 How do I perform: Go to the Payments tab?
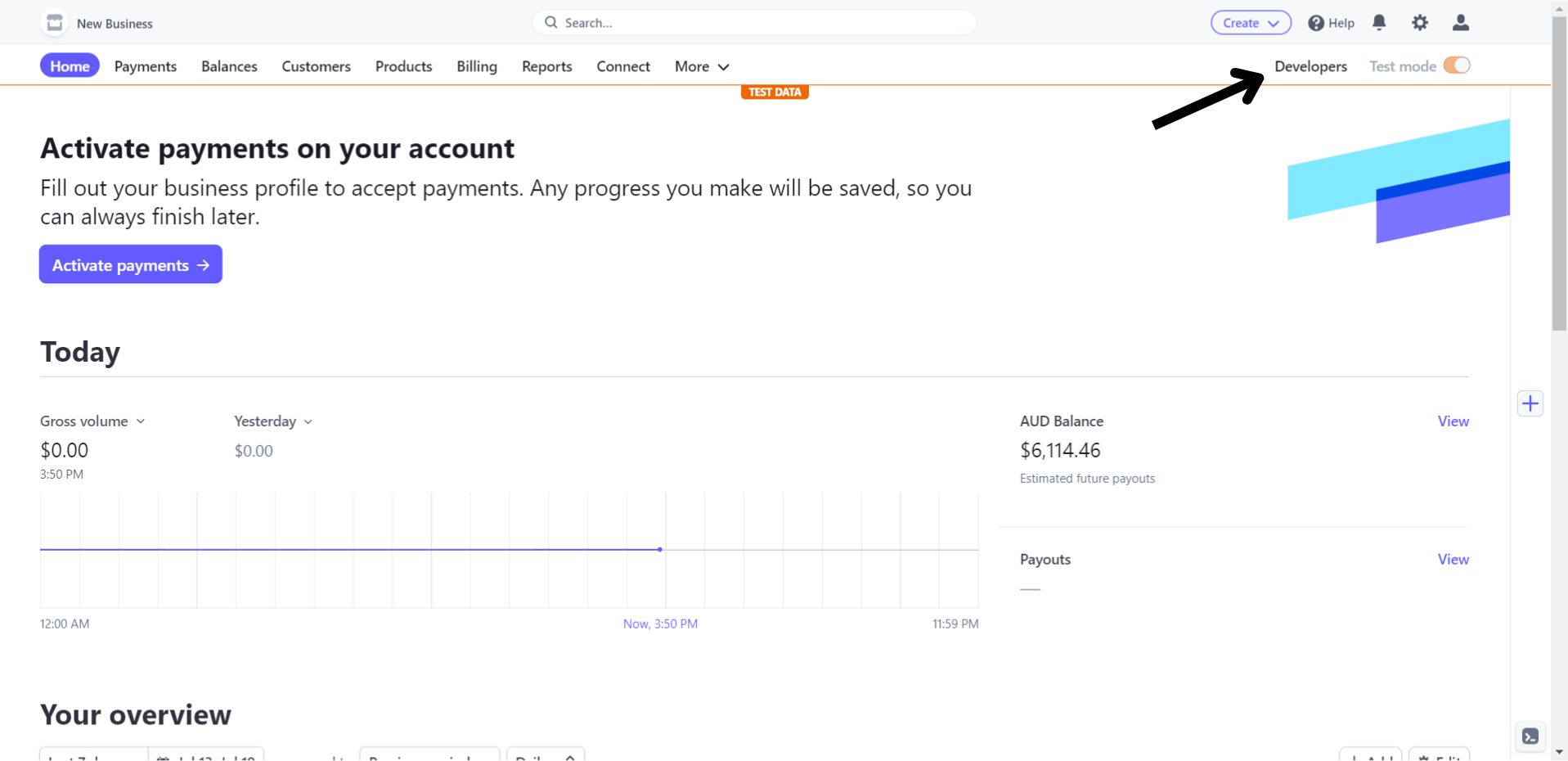click(146, 66)
